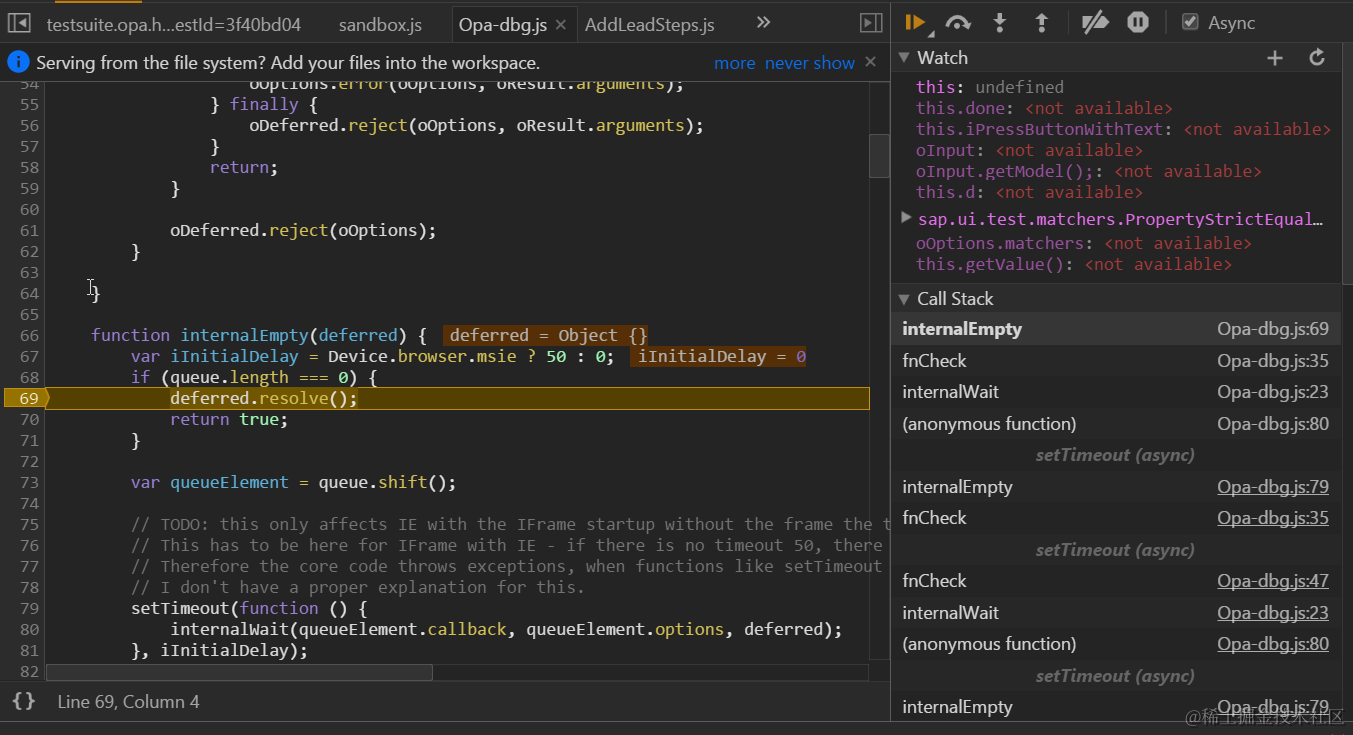Switch to the sandbox.js tab
The height and width of the screenshot is (735, 1353).
point(380,25)
